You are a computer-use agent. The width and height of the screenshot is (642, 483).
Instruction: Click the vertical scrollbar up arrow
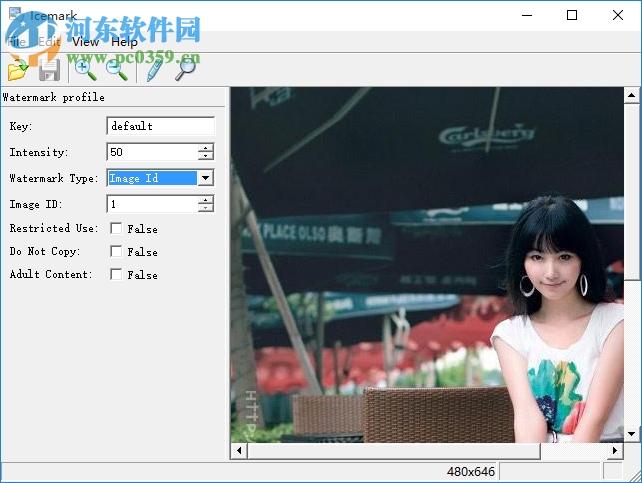(631, 95)
